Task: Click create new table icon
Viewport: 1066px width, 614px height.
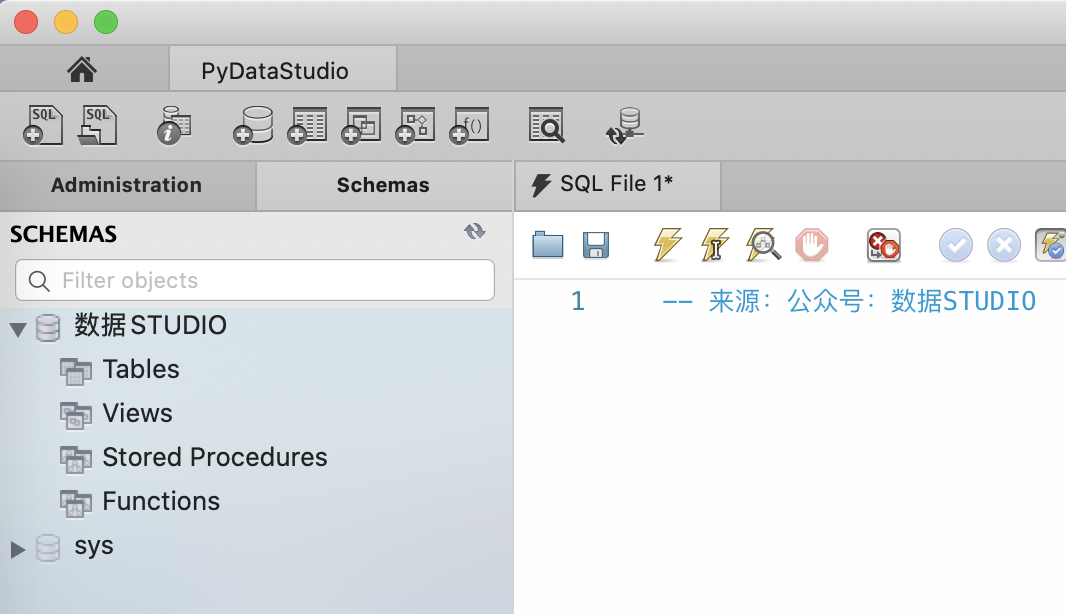Action: (307, 126)
